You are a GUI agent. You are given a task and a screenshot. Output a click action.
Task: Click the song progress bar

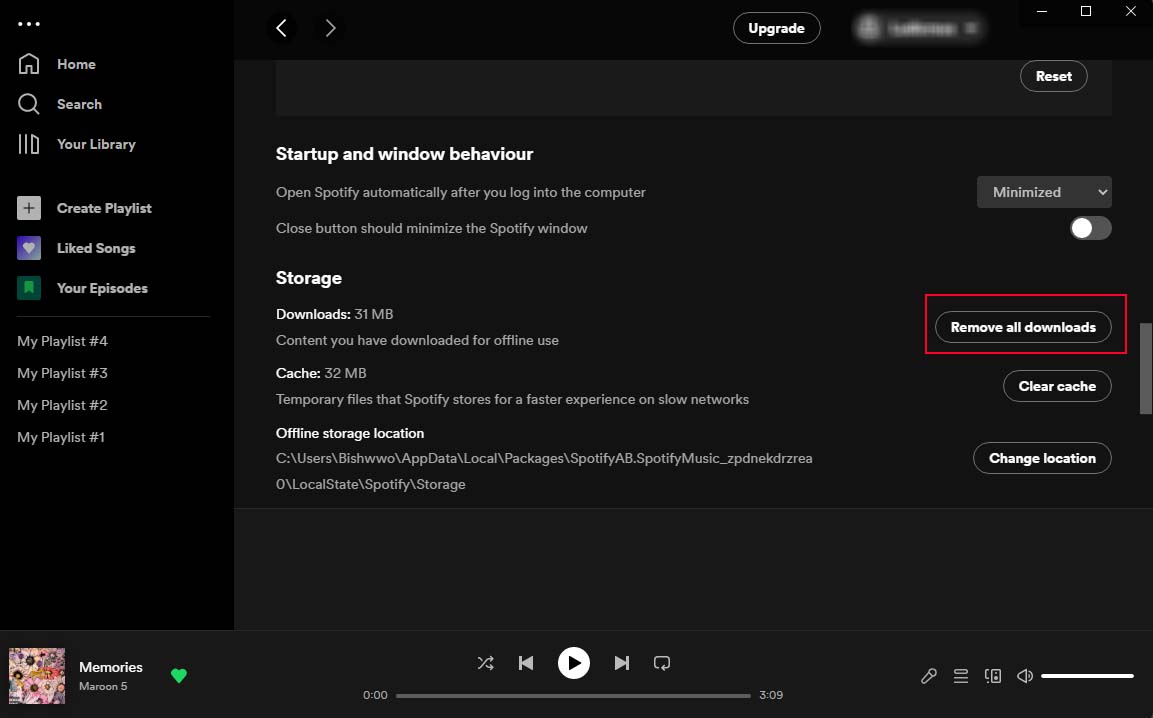(573, 695)
